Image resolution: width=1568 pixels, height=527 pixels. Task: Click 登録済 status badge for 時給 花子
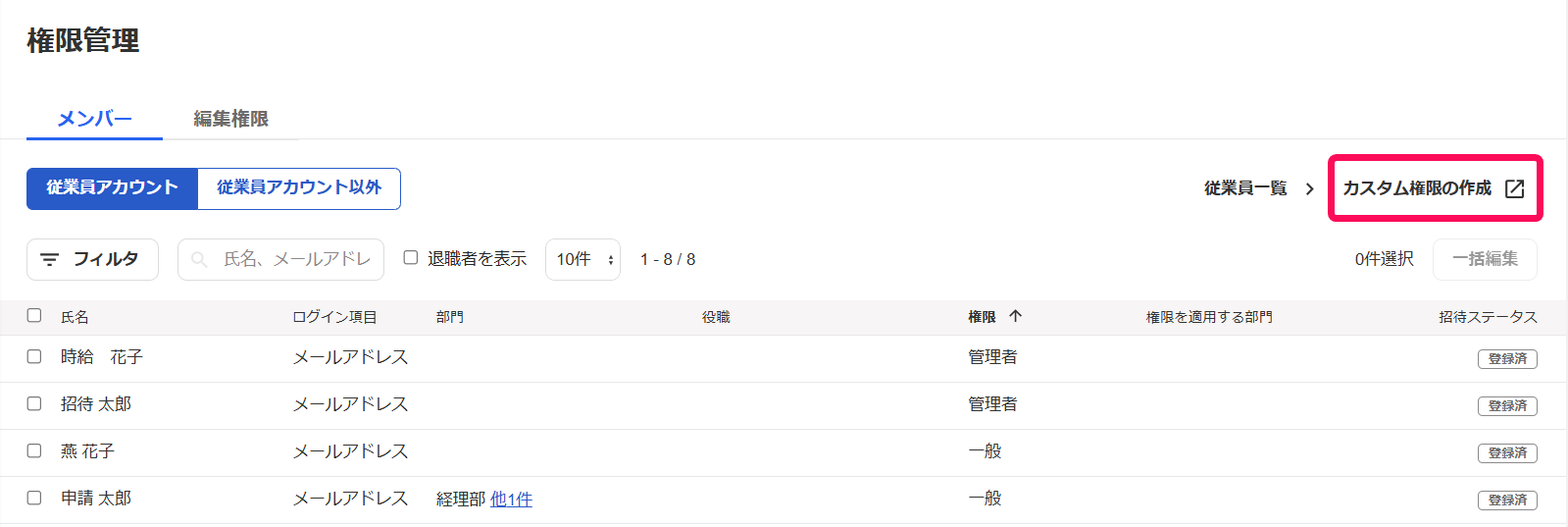[x=1507, y=359]
